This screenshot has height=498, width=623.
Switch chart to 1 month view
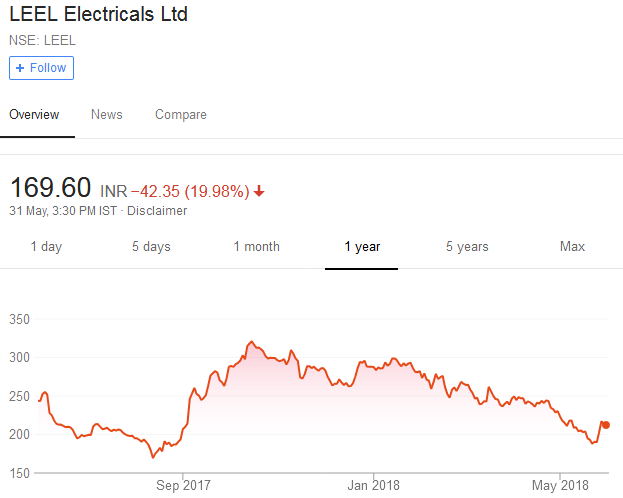257,247
